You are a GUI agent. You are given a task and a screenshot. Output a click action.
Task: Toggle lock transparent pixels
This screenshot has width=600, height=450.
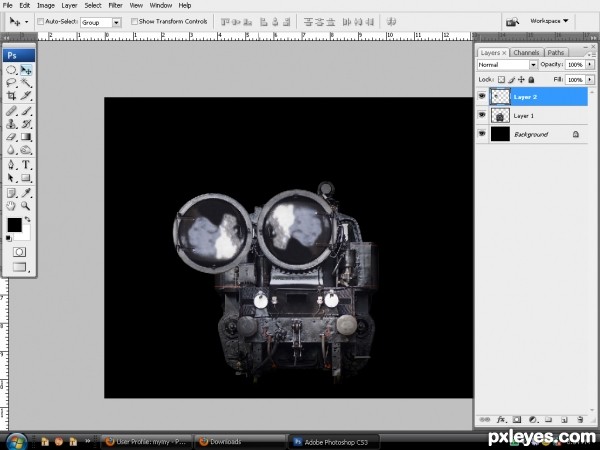point(501,80)
